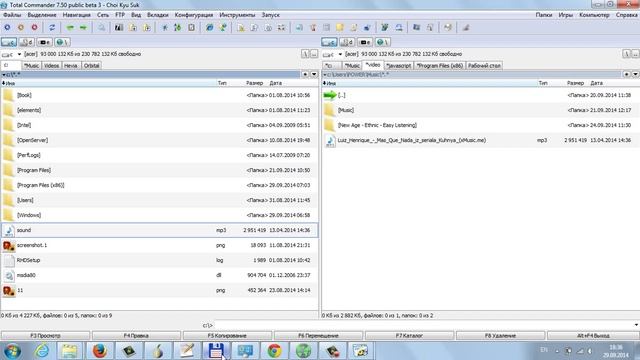640x360 pixels.
Task: Click F8 Удаление button
Action: [x=500, y=336]
